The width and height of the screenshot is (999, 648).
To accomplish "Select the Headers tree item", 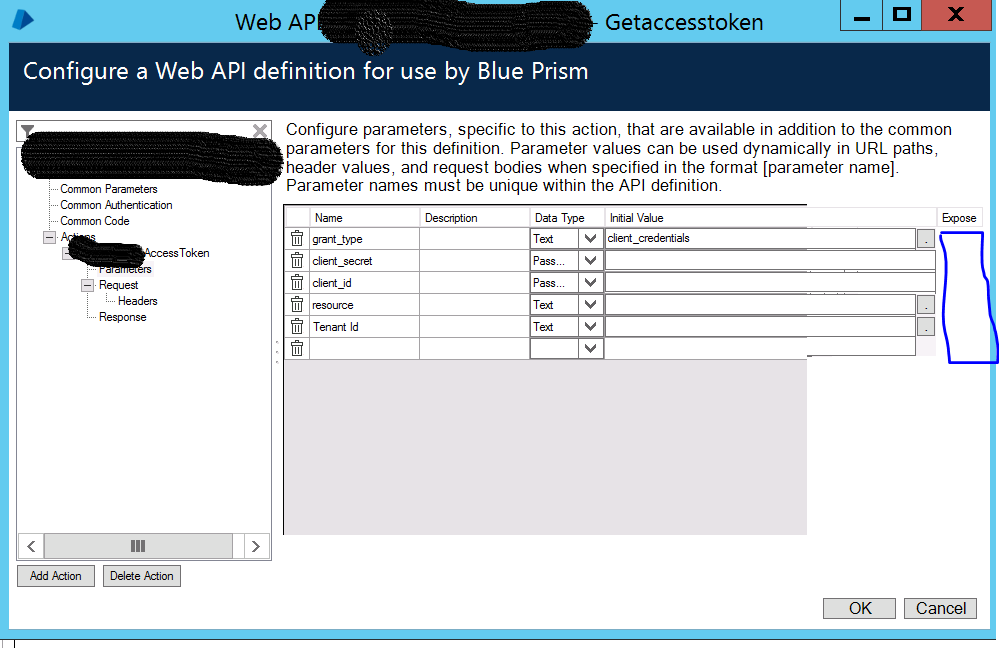I will [138, 301].
